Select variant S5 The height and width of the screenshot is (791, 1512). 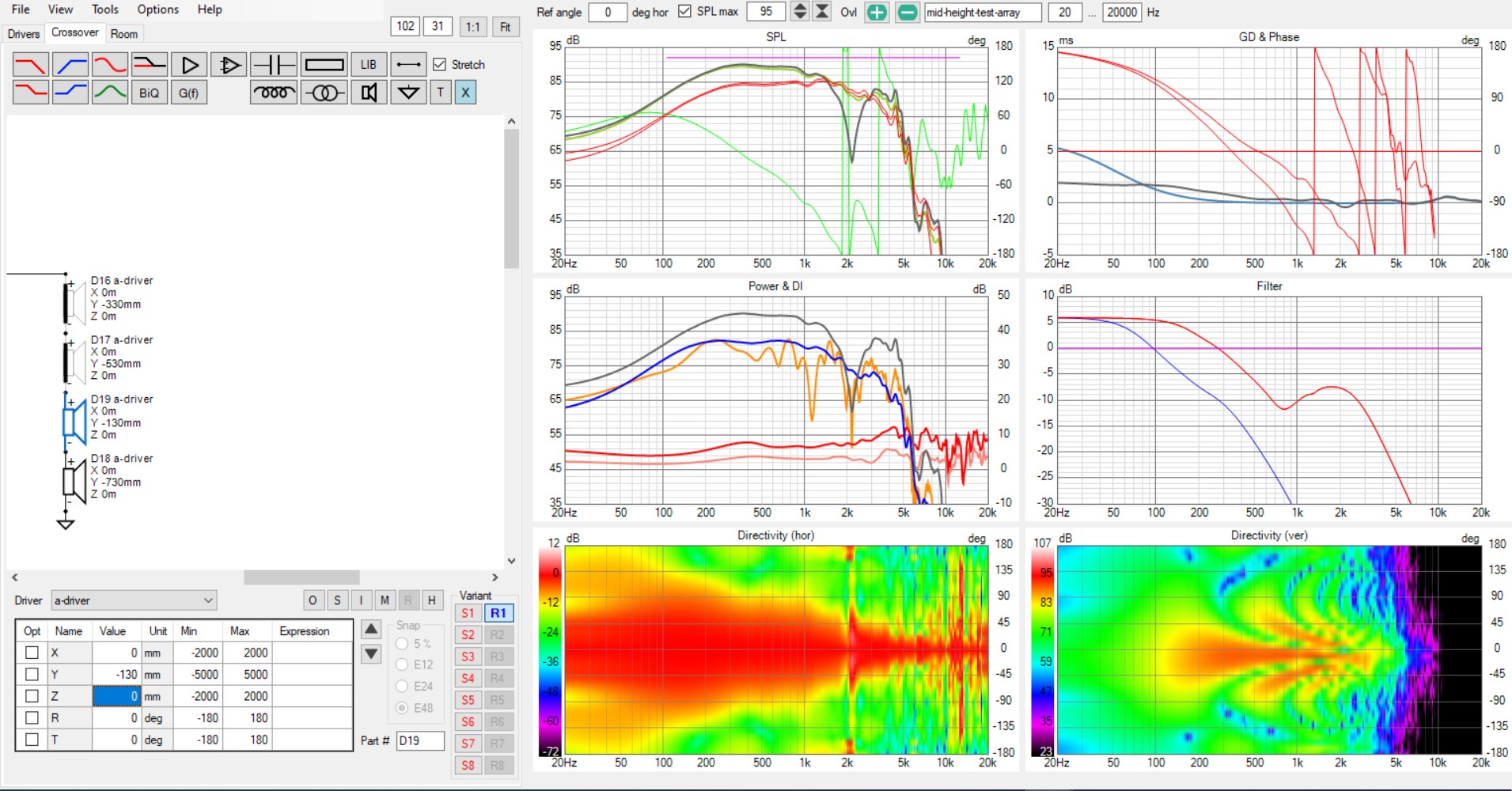[x=468, y=700]
